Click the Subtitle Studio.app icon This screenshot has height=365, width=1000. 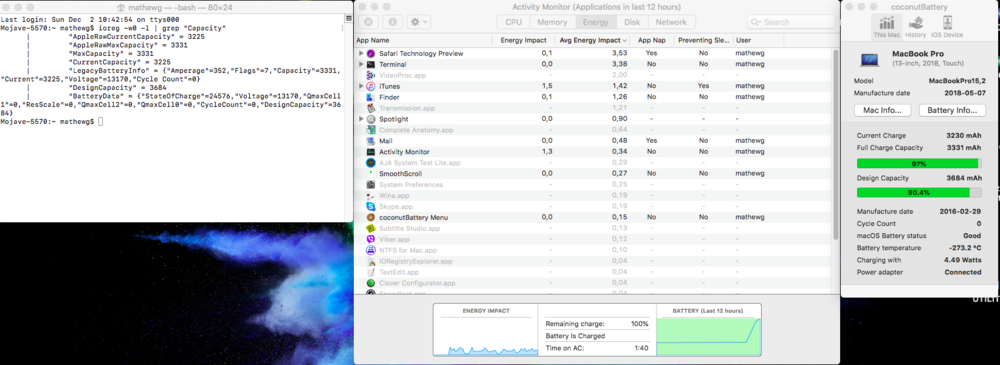click(371, 228)
